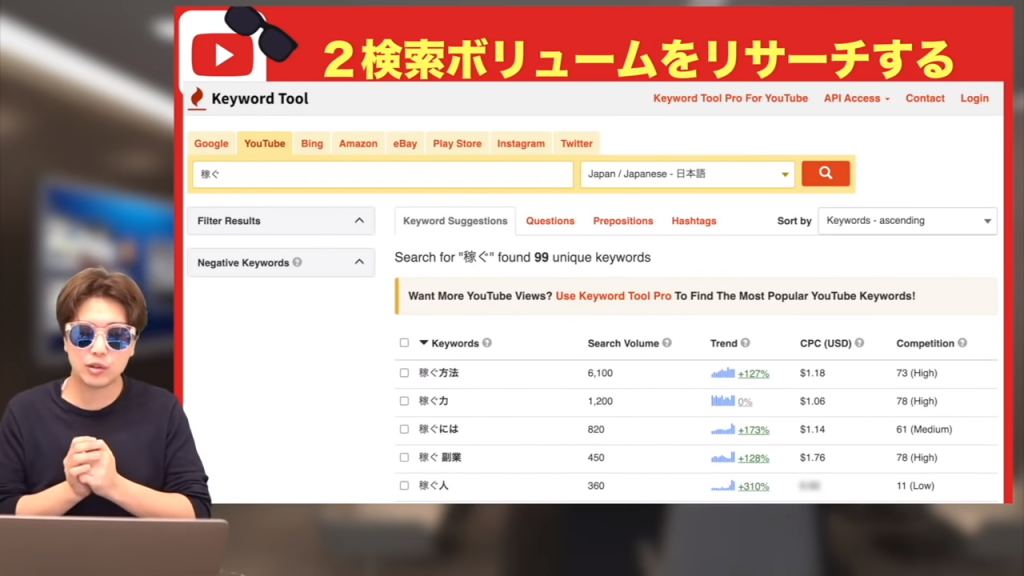Switch to the Google tab
The image size is (1024, 576).
(211, 143)
